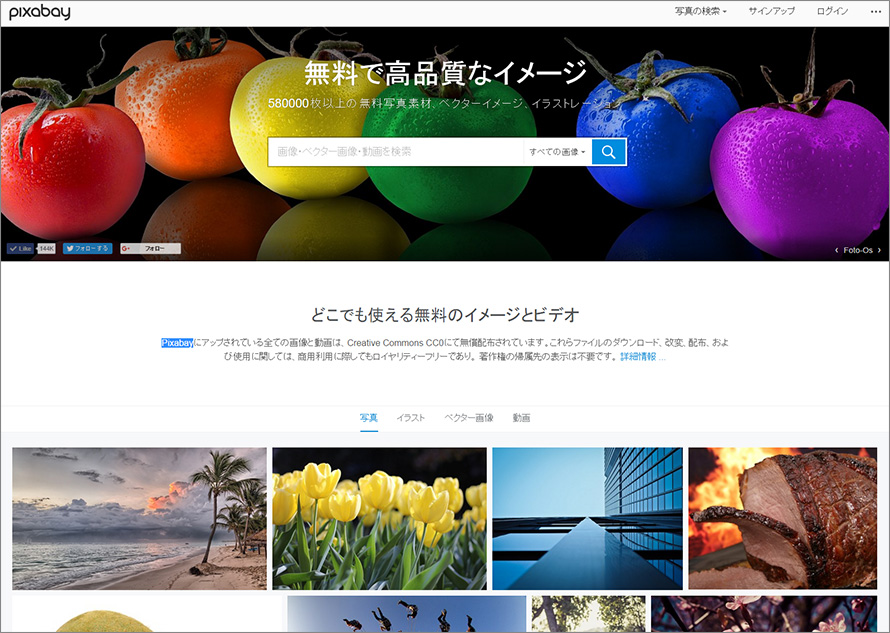Click the highlighted Pixabay link
This screenshot has height=633, width=890.
click(177, 342)
